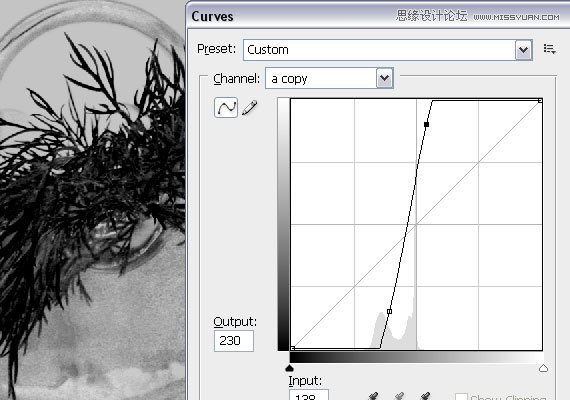
Task: Open the preset options menu icon
Action: 549,49
